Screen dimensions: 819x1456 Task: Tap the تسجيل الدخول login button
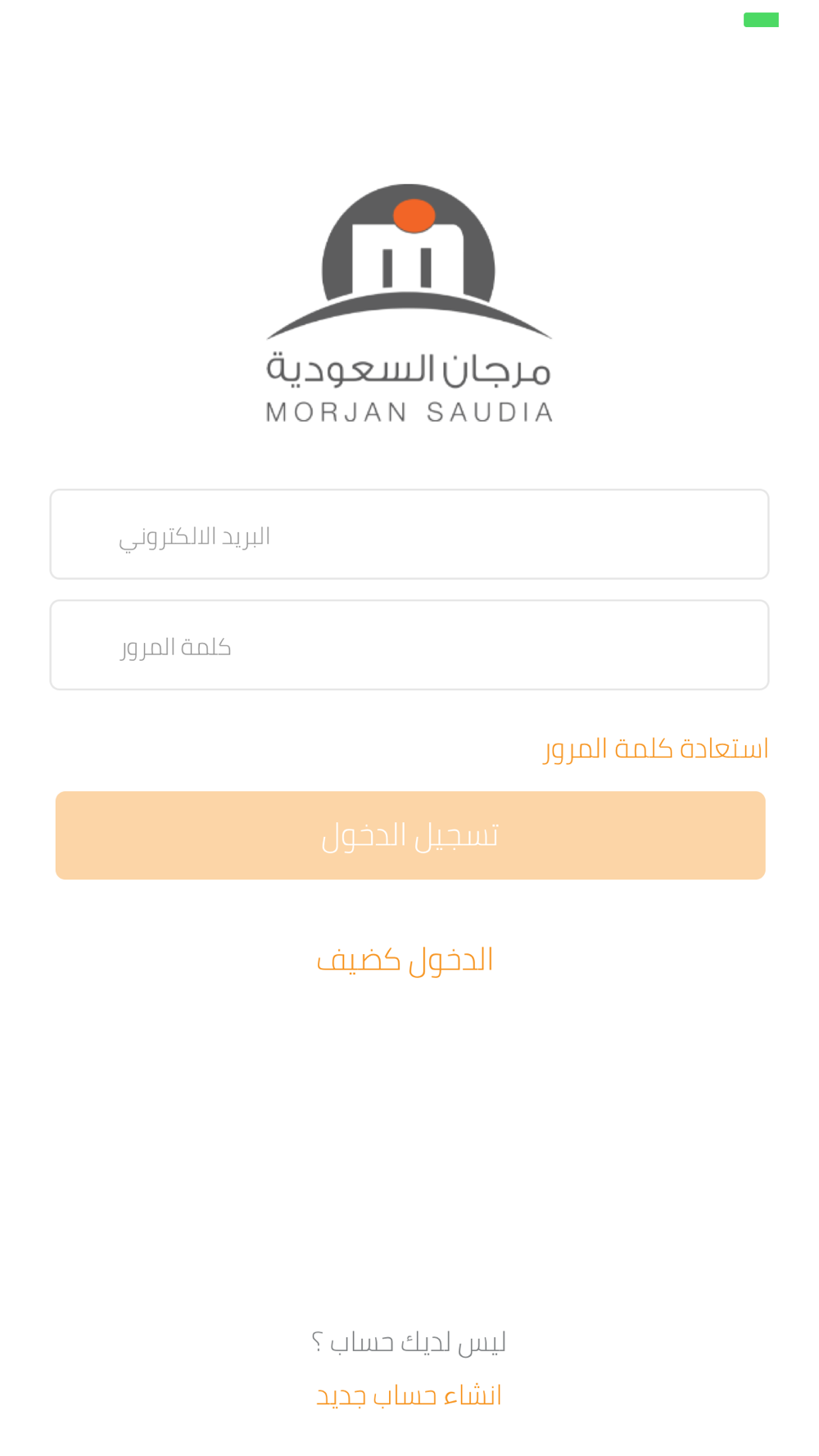click(x=410, y=835)
